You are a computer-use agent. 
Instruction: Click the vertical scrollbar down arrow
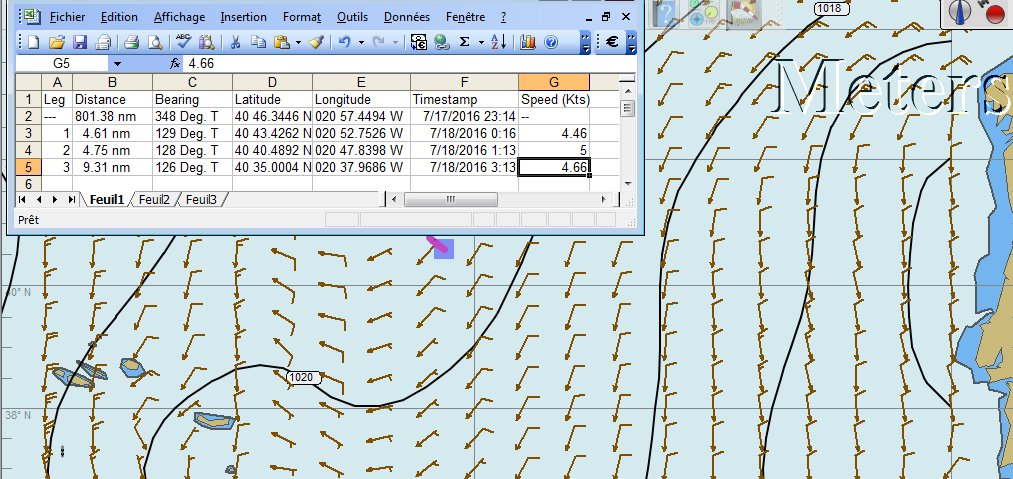click(627, 184)
